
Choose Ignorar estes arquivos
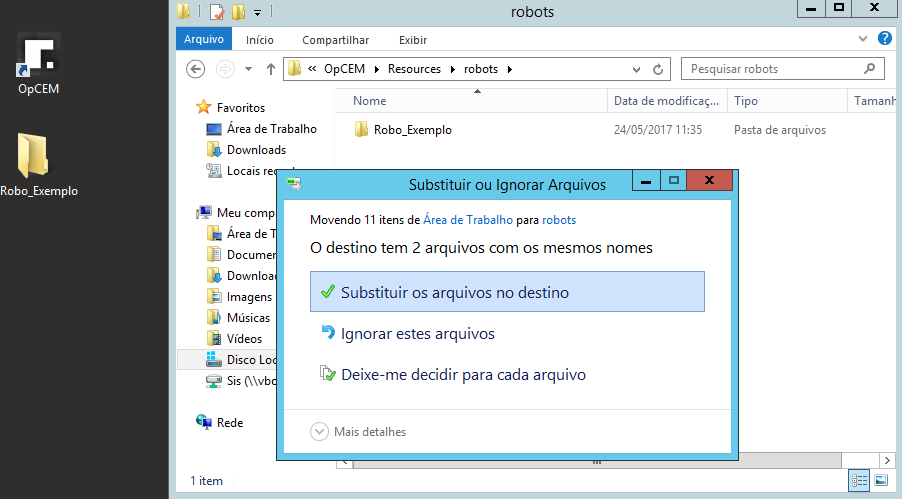(417, 334)
